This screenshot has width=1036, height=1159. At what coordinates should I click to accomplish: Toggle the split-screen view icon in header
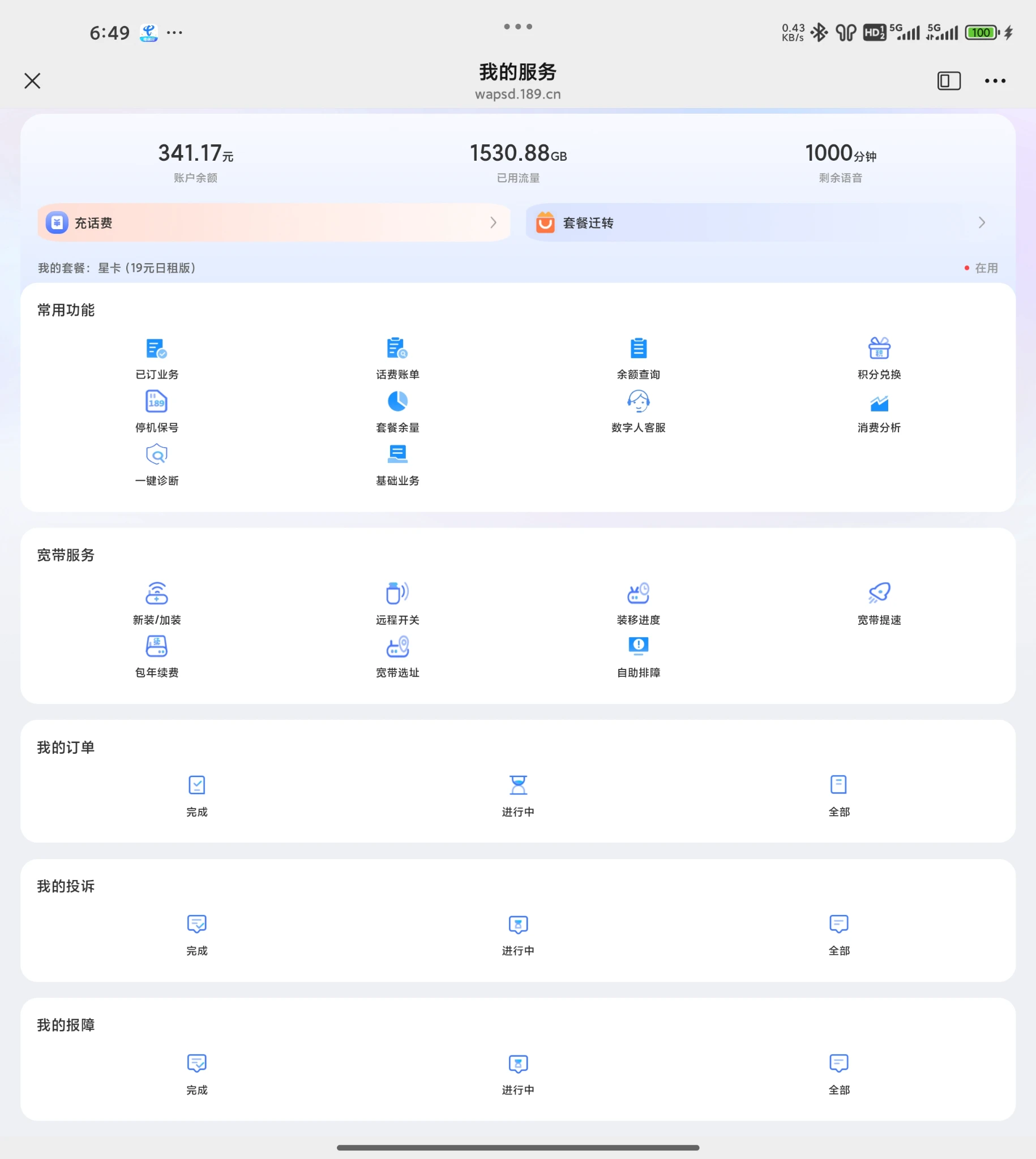(948, 81)
